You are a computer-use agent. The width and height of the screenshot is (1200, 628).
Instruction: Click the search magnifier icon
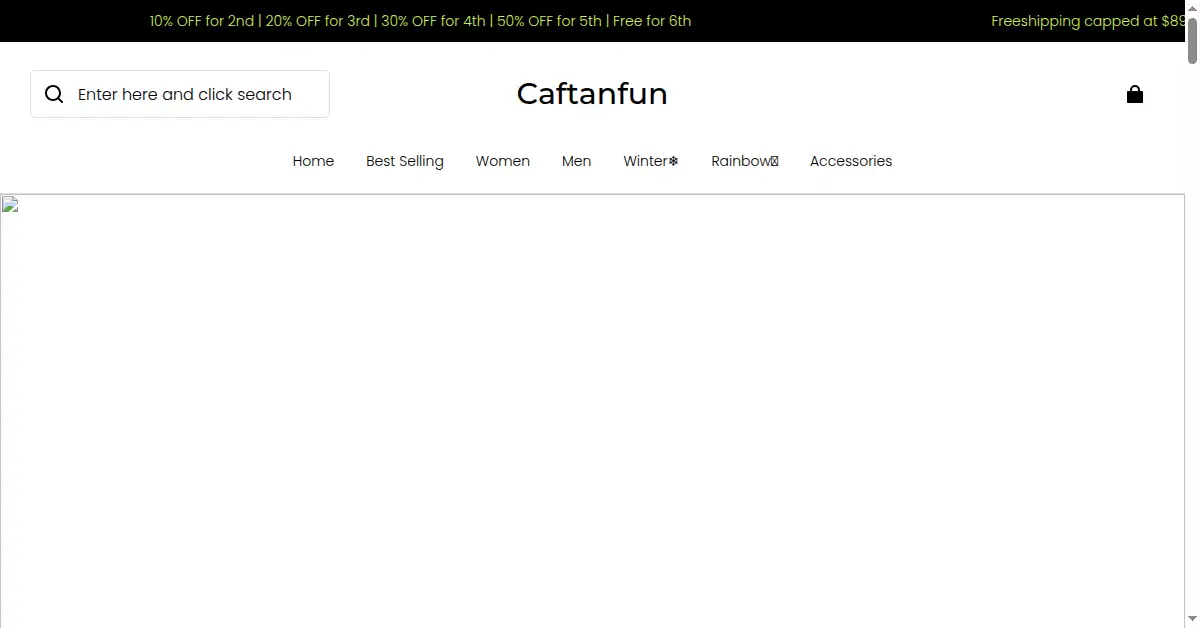click(x=54, y=94)
